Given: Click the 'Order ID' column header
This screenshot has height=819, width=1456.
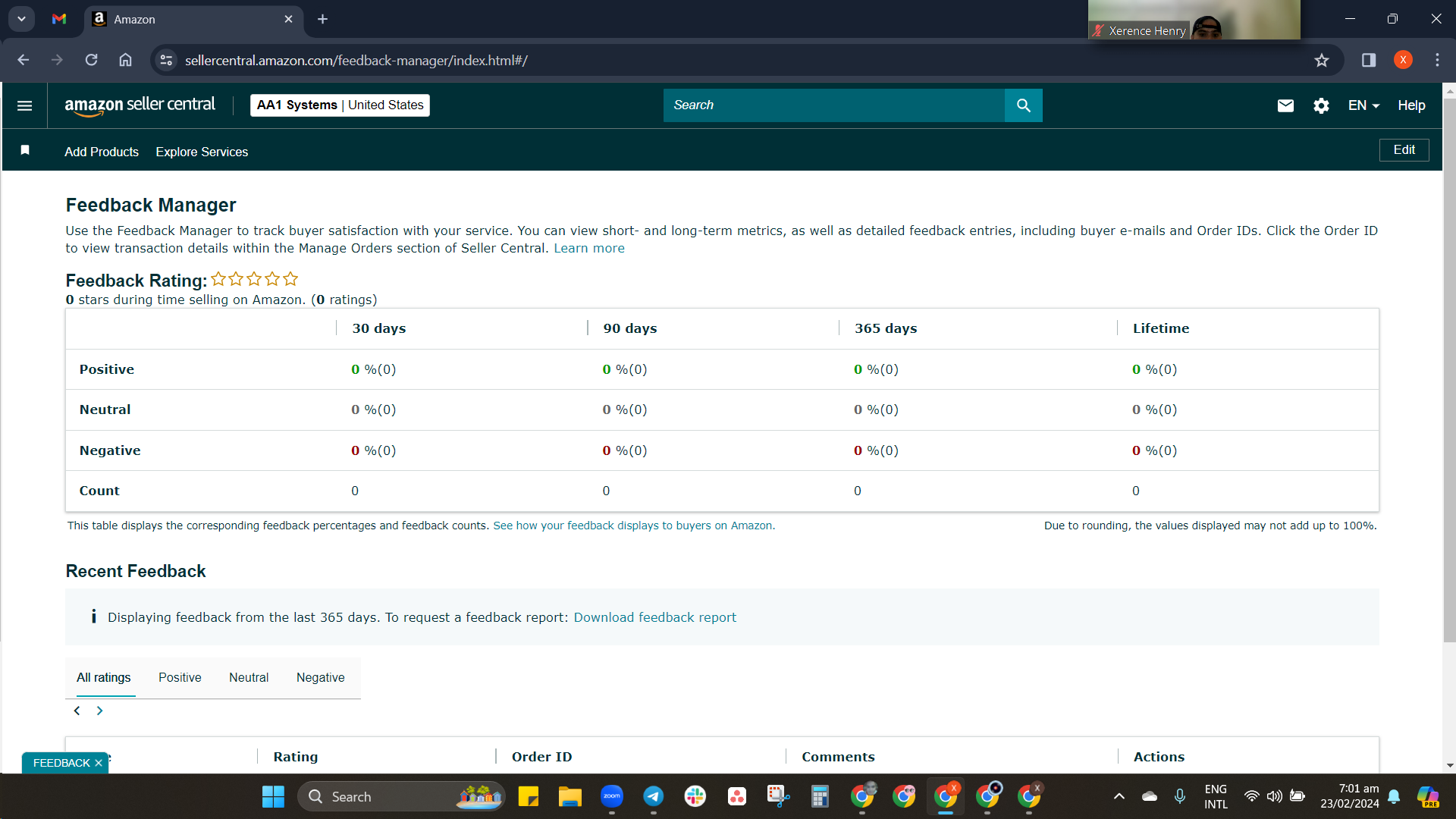Looking at the screenshot, I should coord(541,757).
